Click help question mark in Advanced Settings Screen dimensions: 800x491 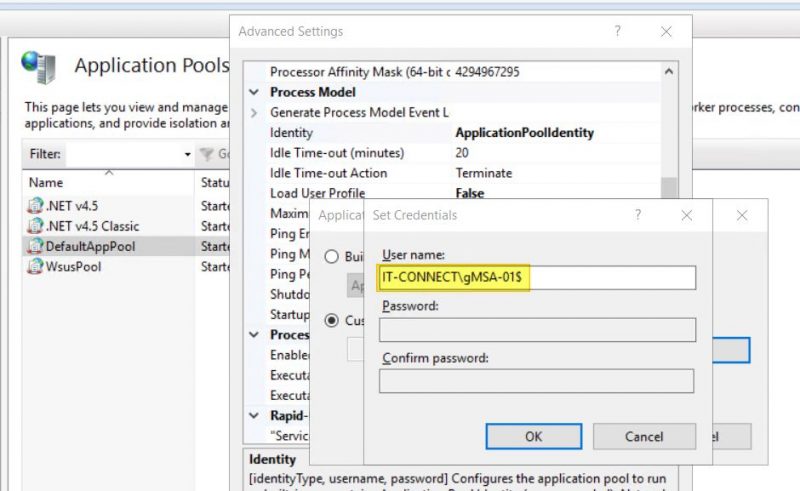620,32
